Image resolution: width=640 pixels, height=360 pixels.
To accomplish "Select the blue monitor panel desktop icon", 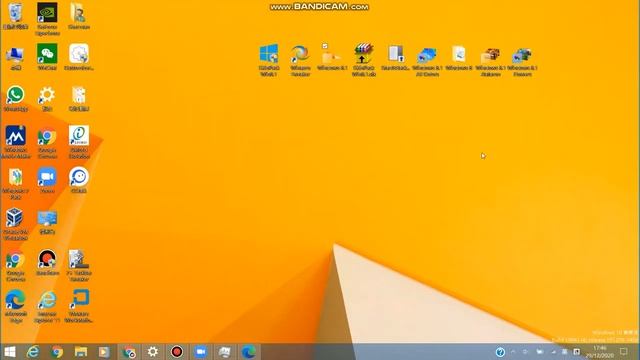I will pos(47,218).
